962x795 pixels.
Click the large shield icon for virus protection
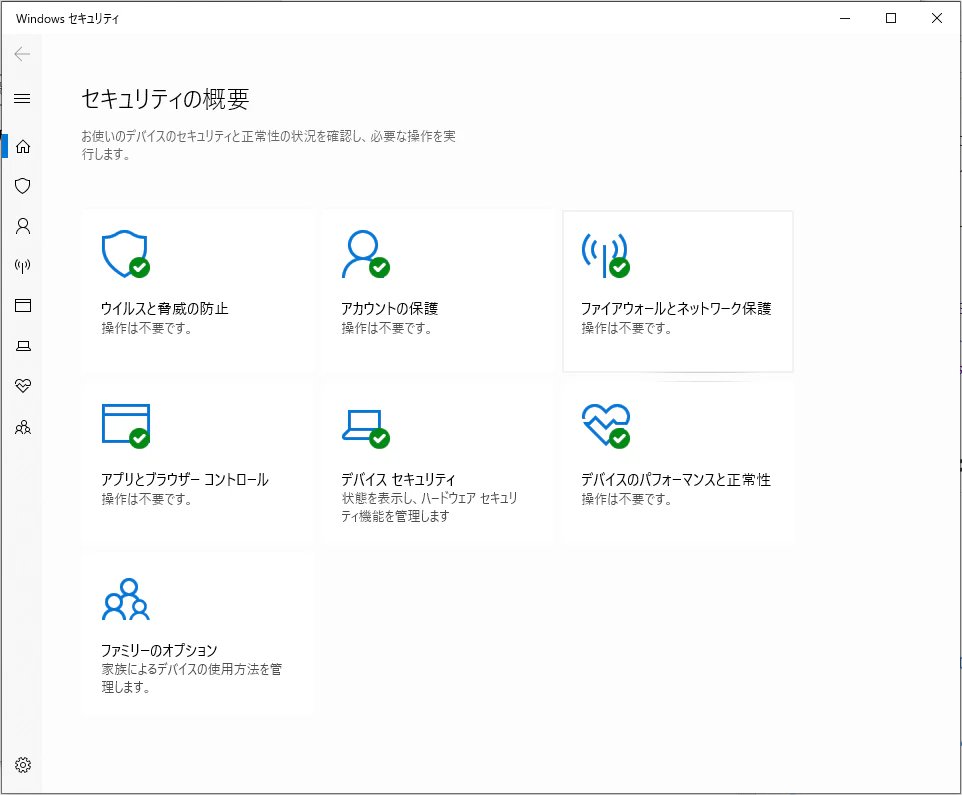(x=126, y=254)
